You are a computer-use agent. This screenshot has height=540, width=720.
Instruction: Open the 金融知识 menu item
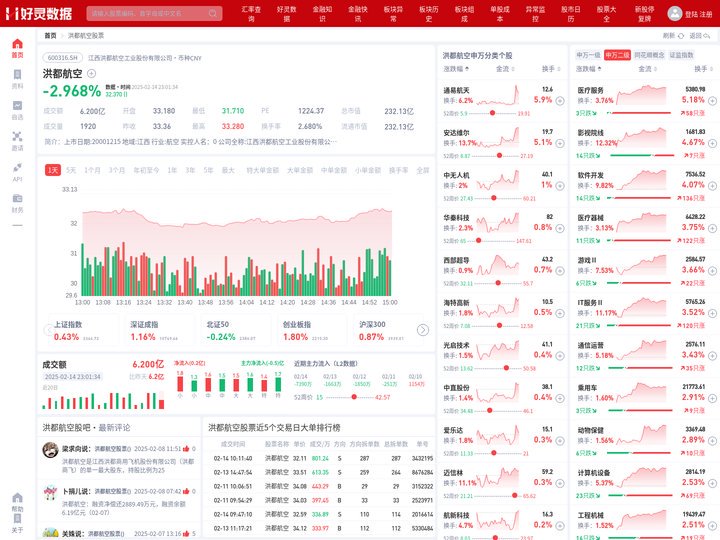coord(322,13)
